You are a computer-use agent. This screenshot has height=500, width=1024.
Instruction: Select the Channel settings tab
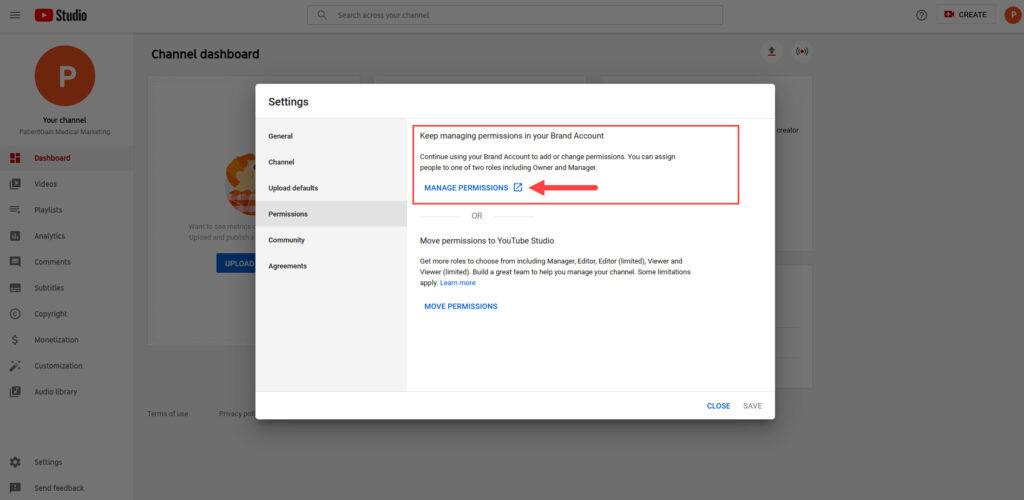tap(331, 162)
